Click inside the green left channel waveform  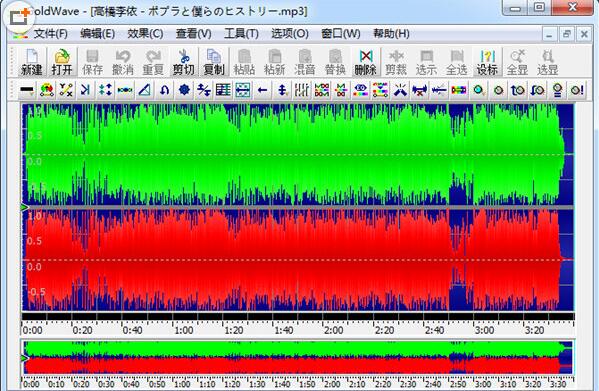[x=298, y=155]
